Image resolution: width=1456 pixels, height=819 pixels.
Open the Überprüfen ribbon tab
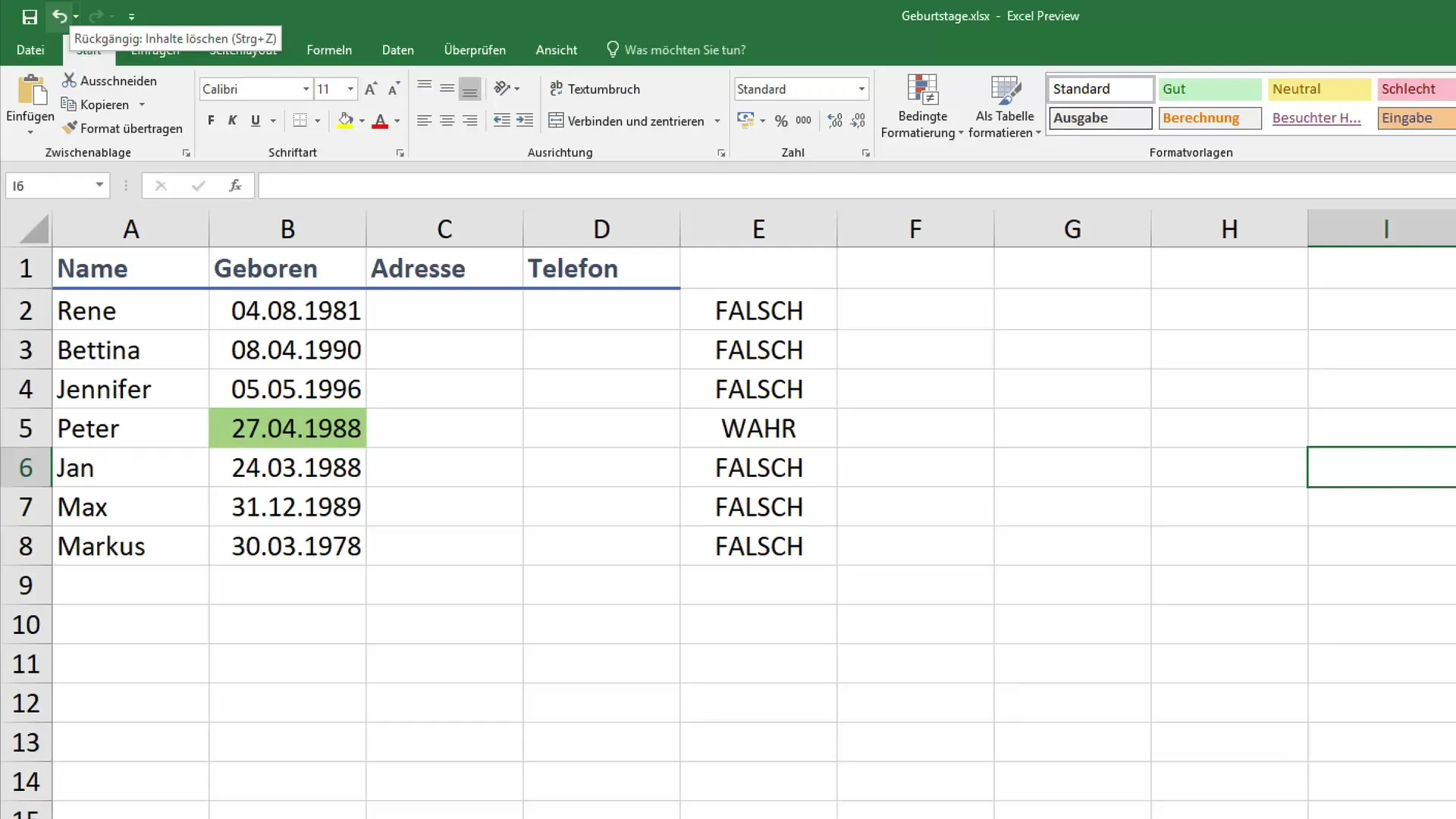click(x=475, y=50)
